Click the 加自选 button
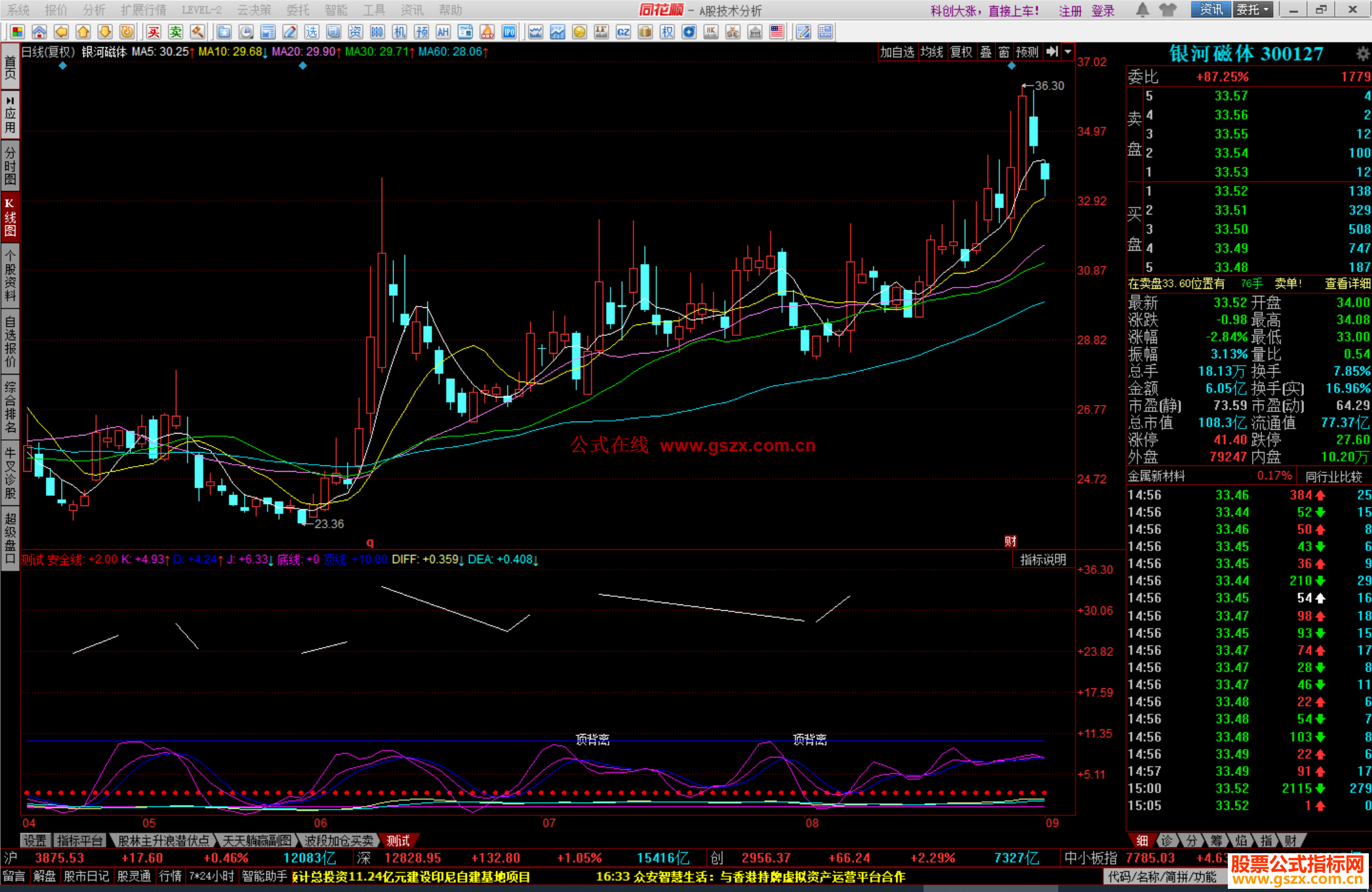This screenshot has height=892, width=1372. pos(896,52)
